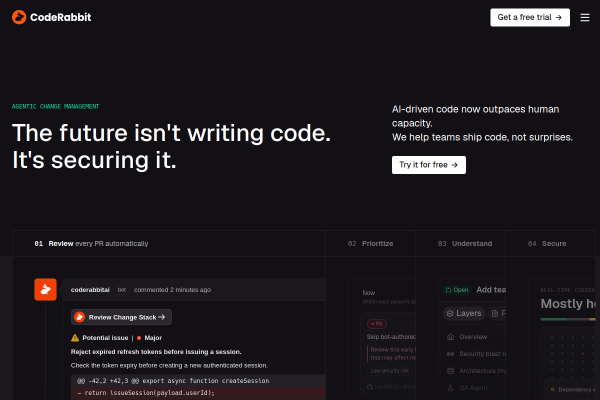Click the removed return issueSession line
The width and height of the screenshot is (600, 400).
point(198,393)
